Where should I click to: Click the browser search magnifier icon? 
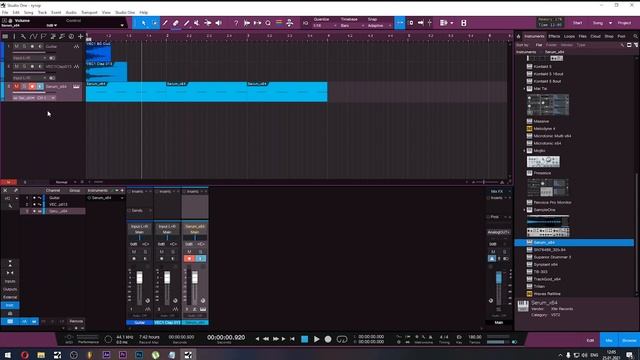[x=636, y=36]
